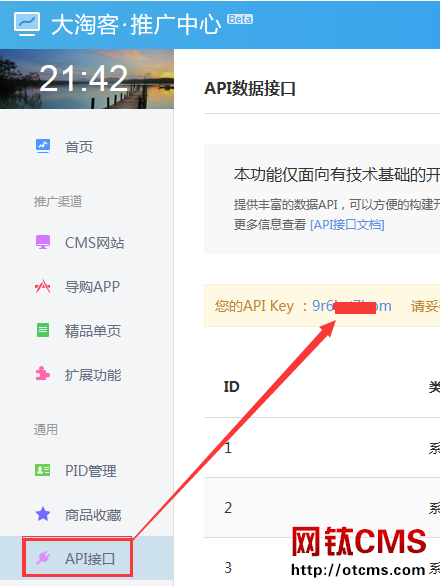Viewport: 440px width, 586px height.
Task: Click the green PID管理 card icon
Action: [43, 470]
